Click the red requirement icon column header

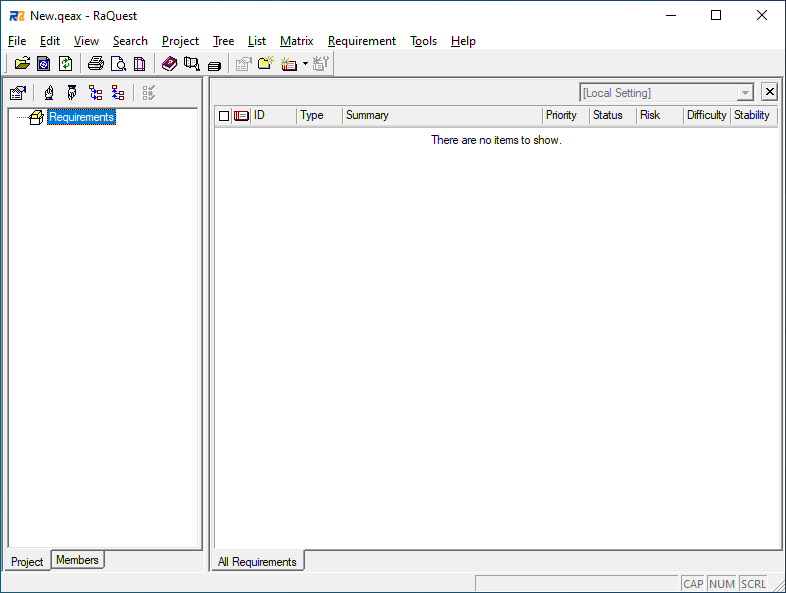(x=241, y=116)
